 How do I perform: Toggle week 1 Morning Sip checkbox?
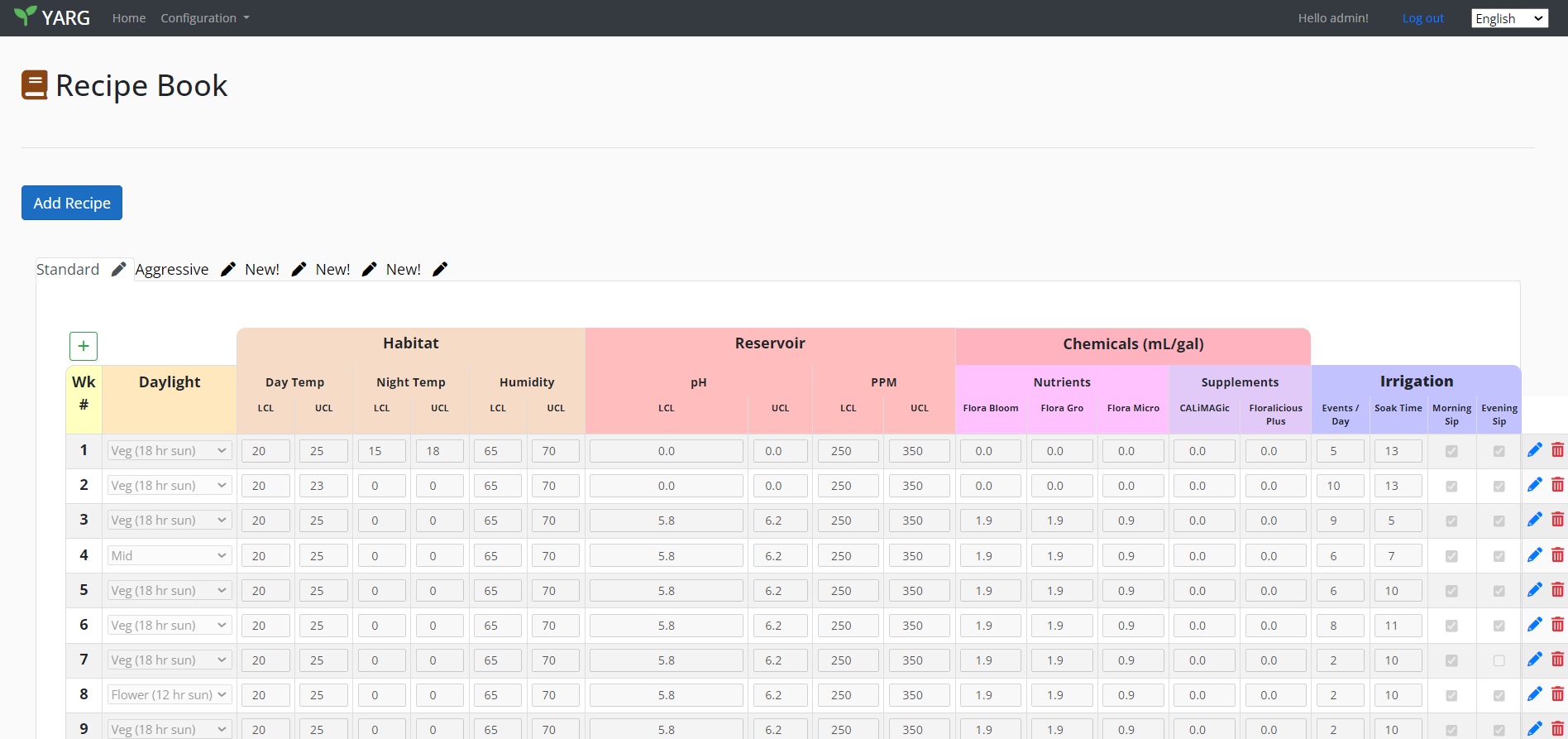[x=1451, y=451]
